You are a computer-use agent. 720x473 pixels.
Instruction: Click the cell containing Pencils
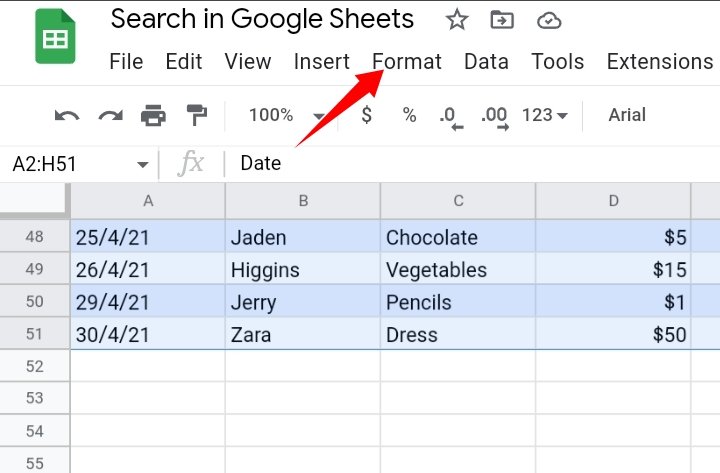click(458, 302)
